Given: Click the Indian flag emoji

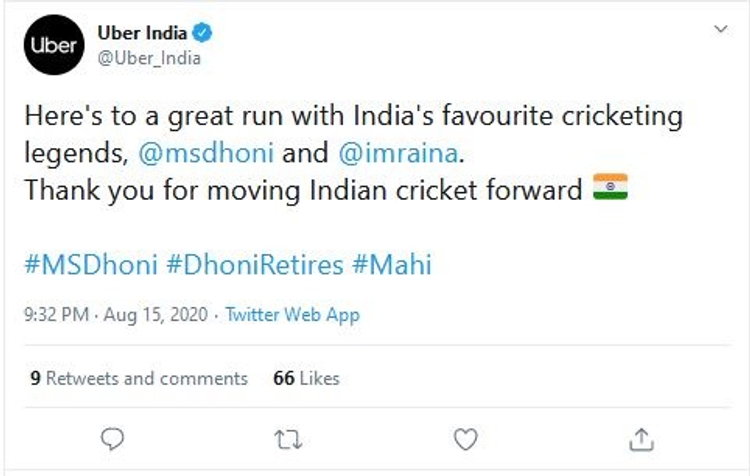Looking at the screenshot, I should click(610, 188).
